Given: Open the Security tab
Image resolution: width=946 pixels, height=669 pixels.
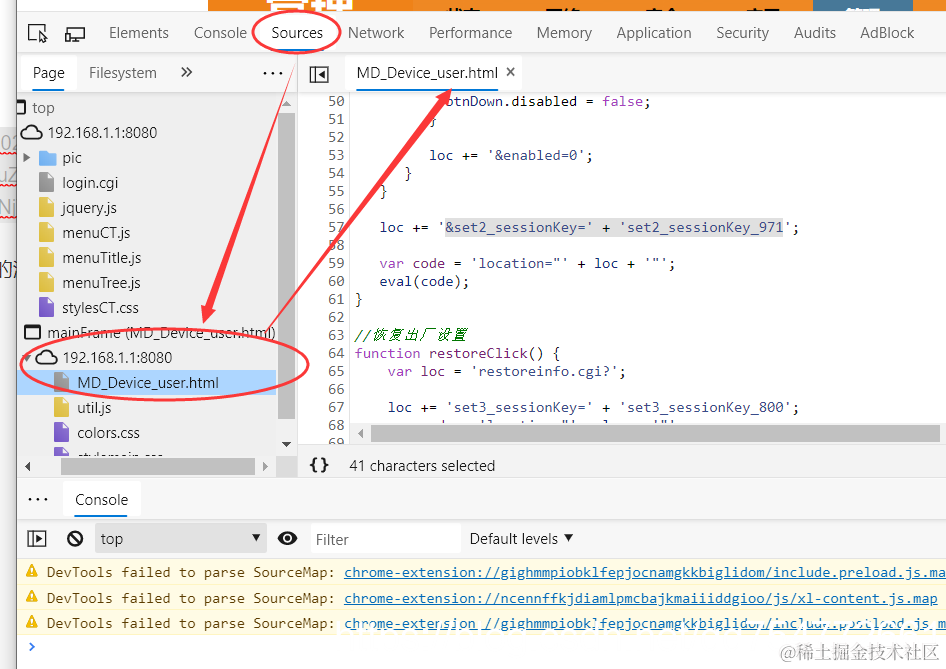Looking at the screenshot, I should pyautogui.click(x=743, y=33).
